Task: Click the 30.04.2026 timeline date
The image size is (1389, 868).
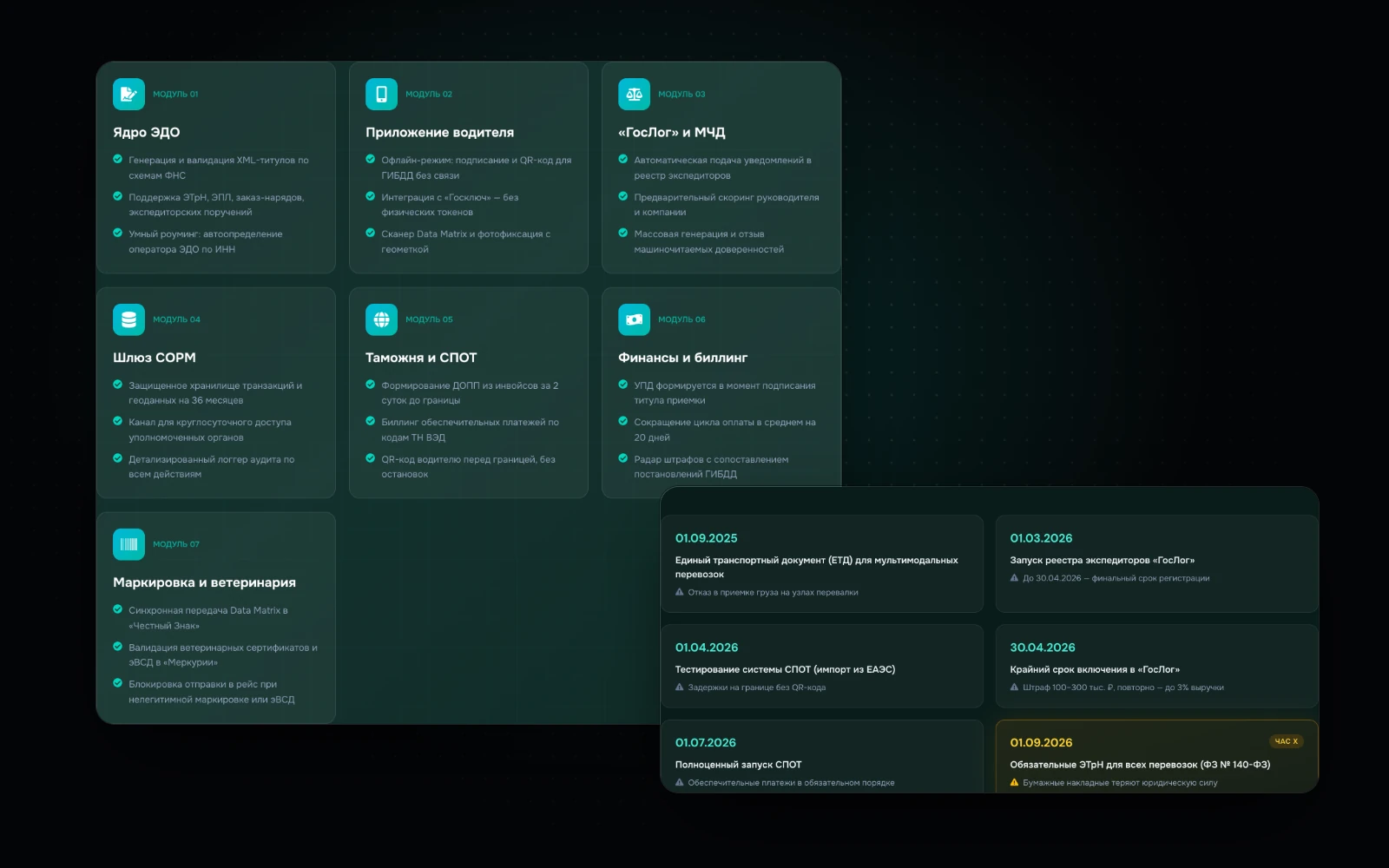Action: pyautogui.click(x=1042, y=648)
